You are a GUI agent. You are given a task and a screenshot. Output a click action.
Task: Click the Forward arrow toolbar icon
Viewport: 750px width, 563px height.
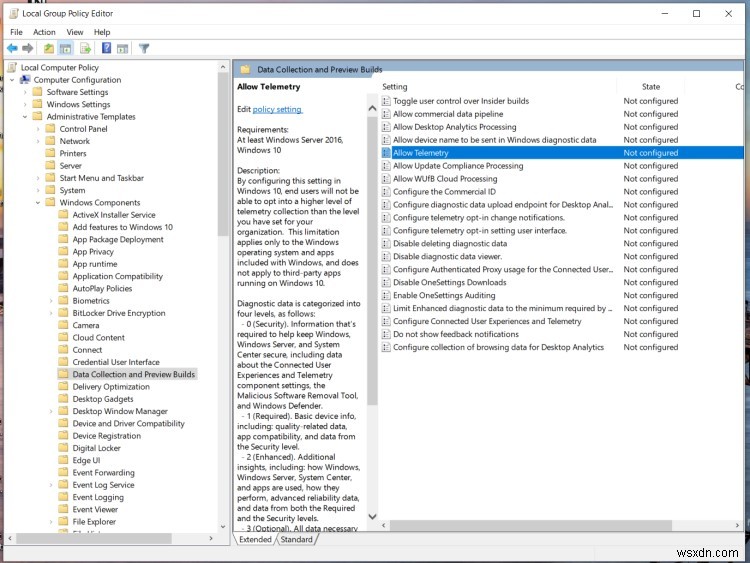28,48
